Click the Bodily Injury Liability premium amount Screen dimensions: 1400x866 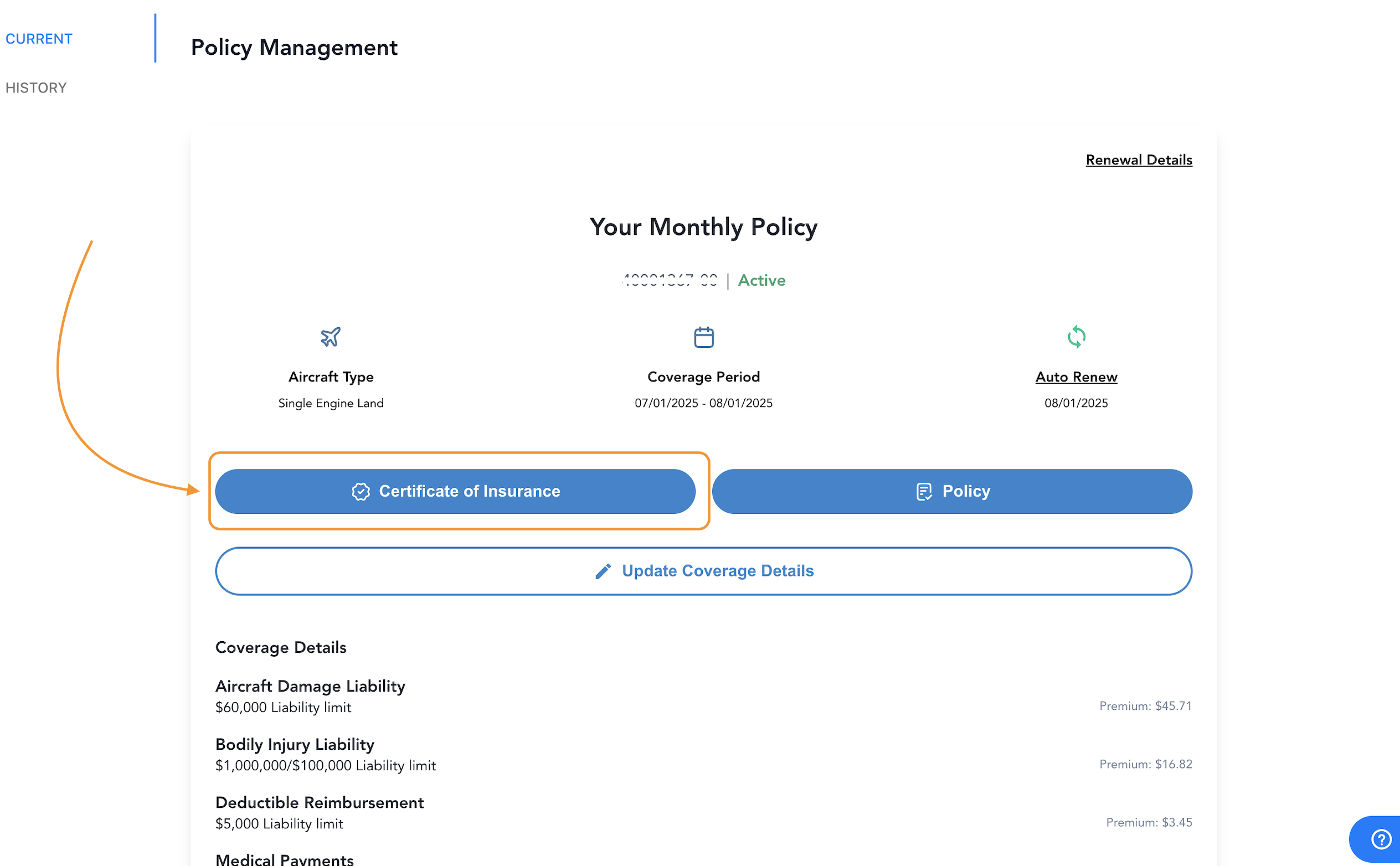[1146, 764]
